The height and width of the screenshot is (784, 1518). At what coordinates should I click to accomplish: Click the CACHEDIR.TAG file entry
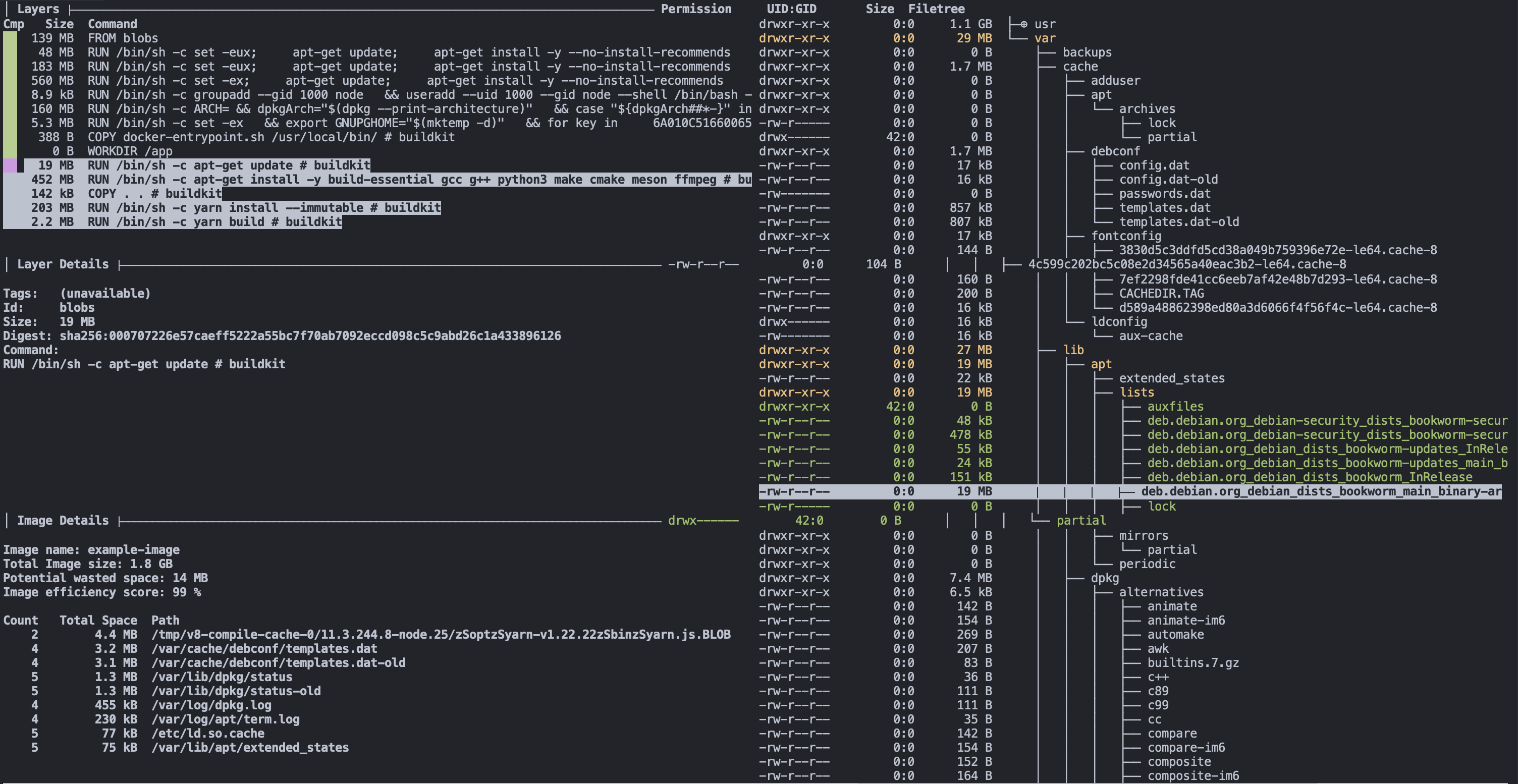(1161, 293)
